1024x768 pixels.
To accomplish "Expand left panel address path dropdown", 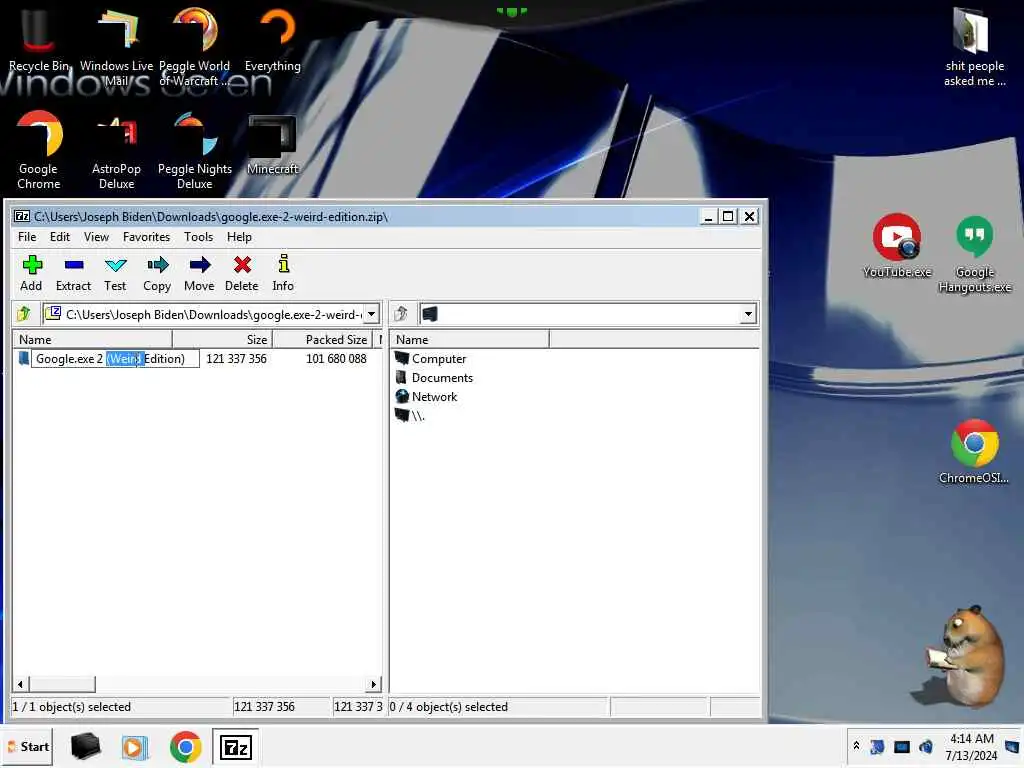I will point(372,314).
